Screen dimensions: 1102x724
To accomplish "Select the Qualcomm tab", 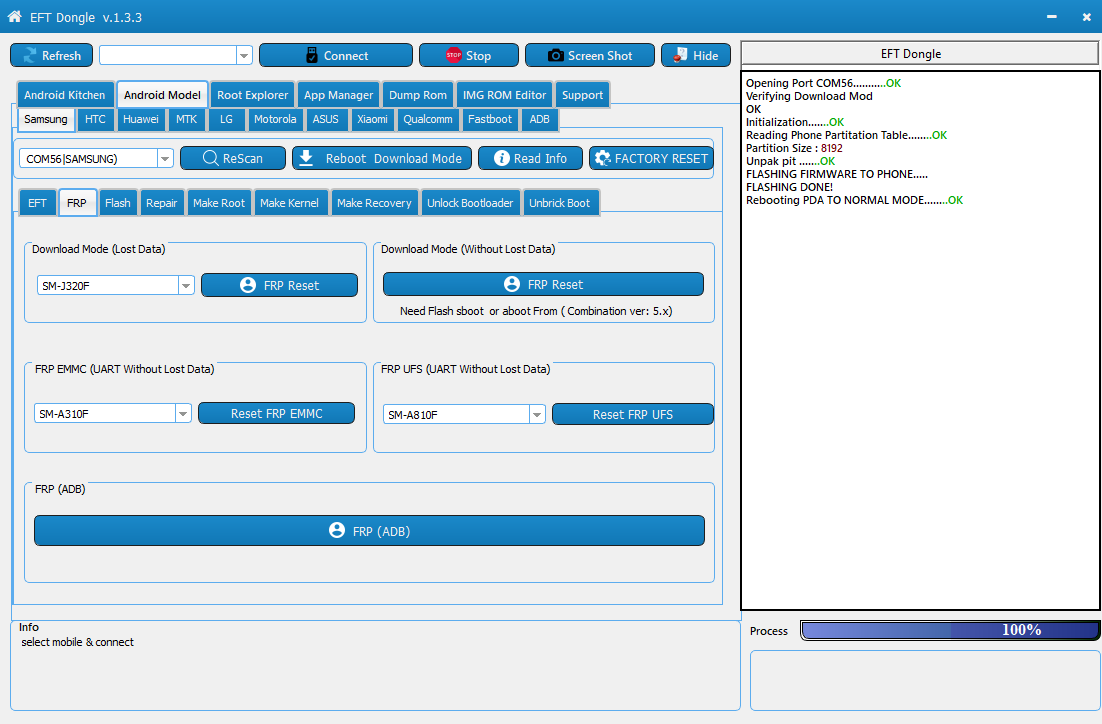I will coord(427,119).
